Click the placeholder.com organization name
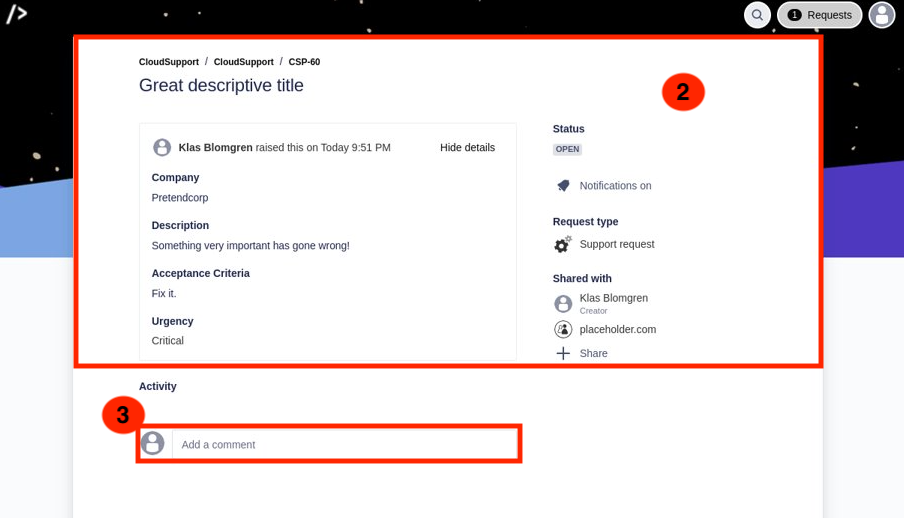The width and height of the screenshot is (904, 523). click(x=617, y=329)
